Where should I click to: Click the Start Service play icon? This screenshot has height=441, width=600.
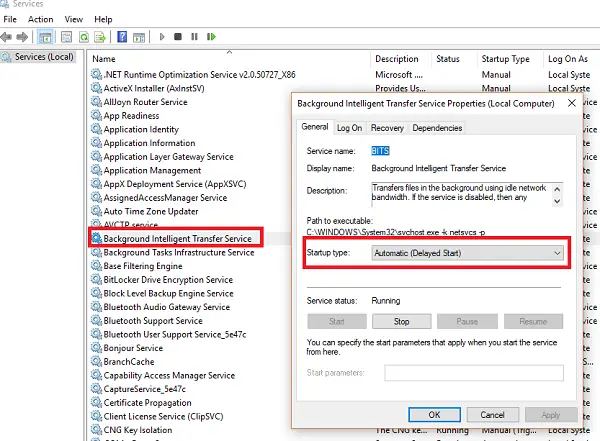click(x=162, y=37)
